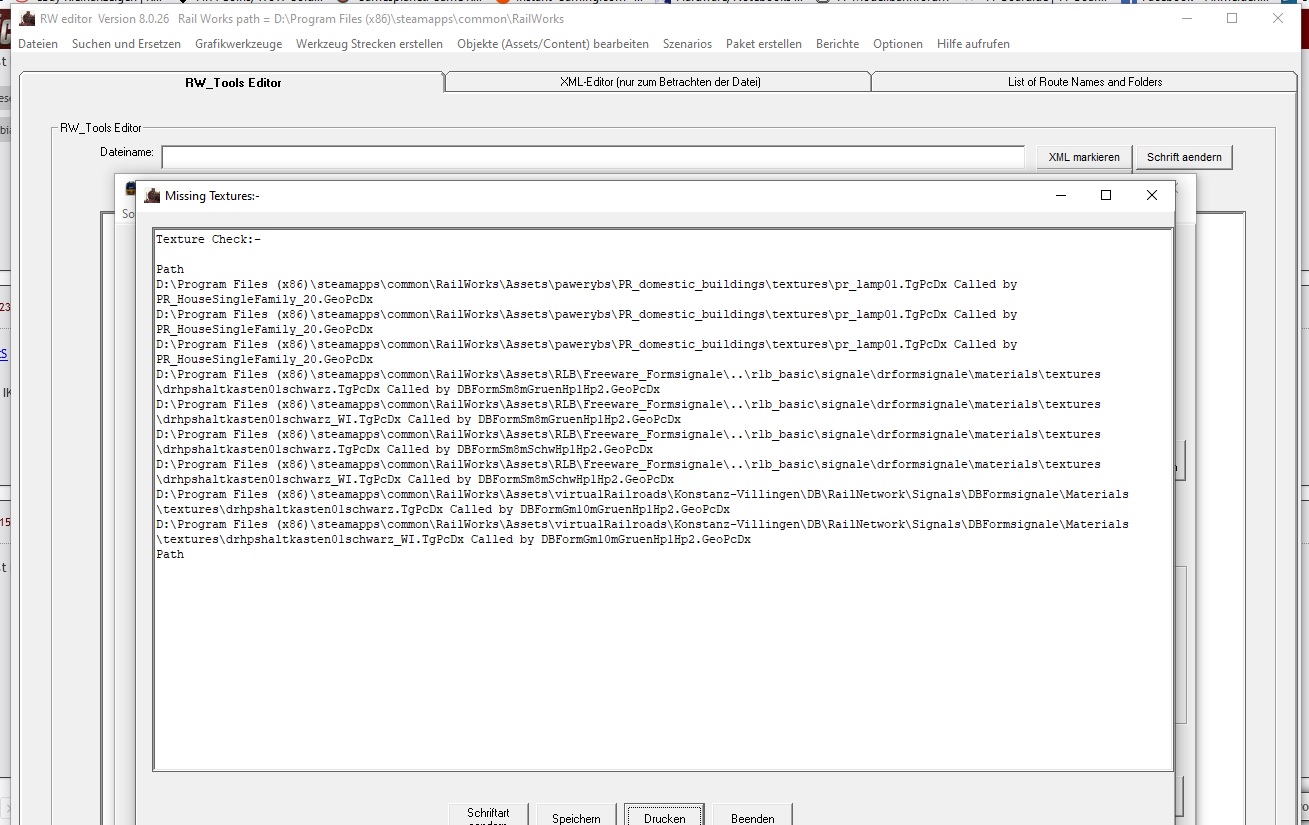
Task: Open the Suchen und Ersetzen menu
Action: click(126, 44)
